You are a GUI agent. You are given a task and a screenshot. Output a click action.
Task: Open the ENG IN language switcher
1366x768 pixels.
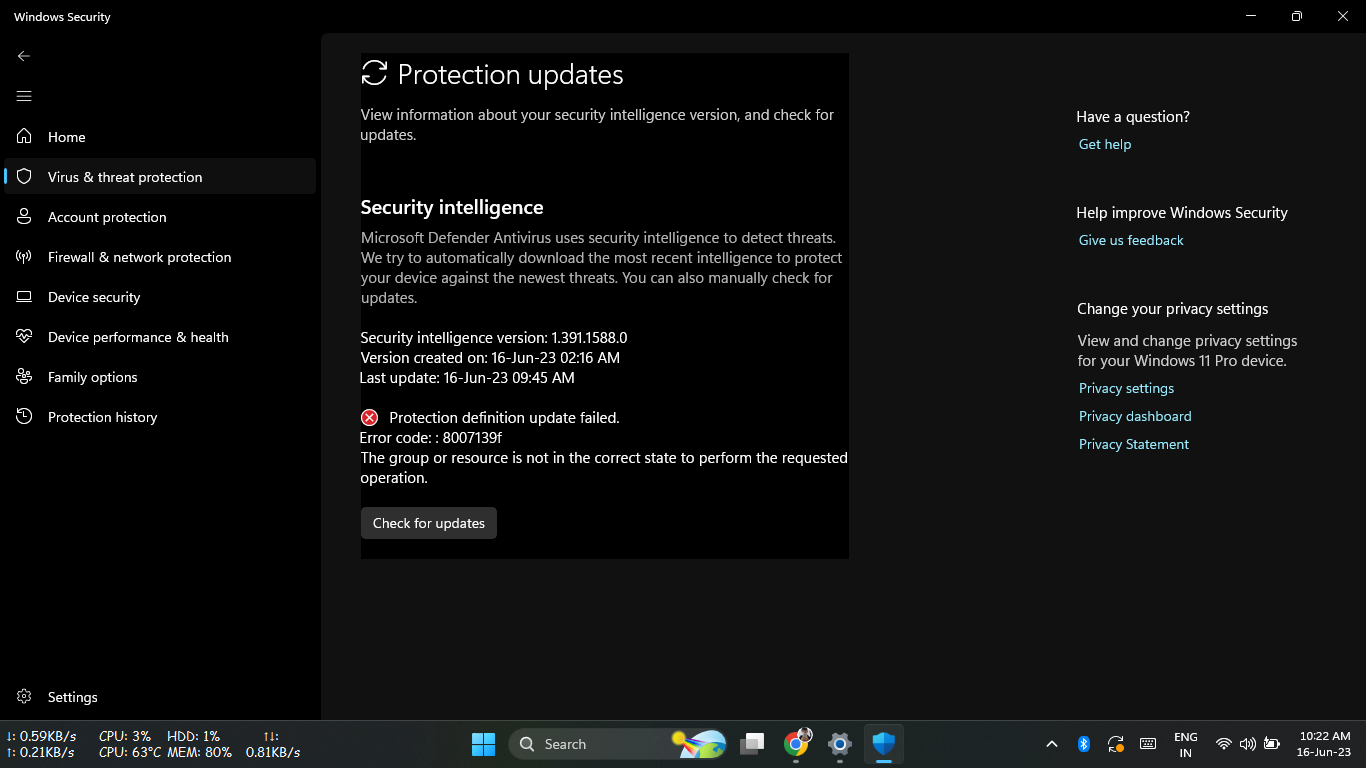[1185, 744]
